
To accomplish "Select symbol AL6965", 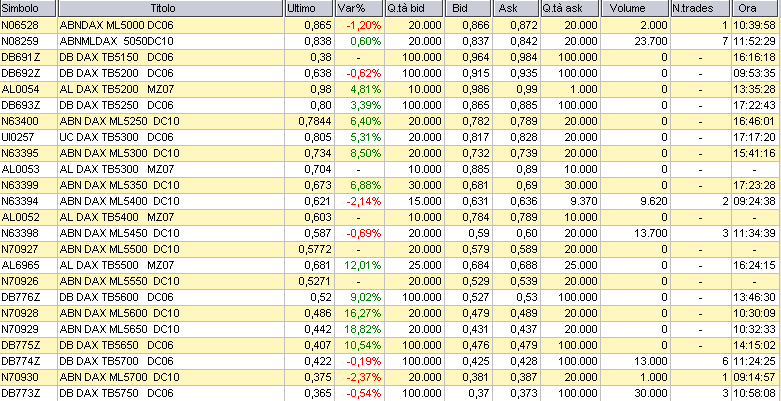I will click(x=20, y=265).
